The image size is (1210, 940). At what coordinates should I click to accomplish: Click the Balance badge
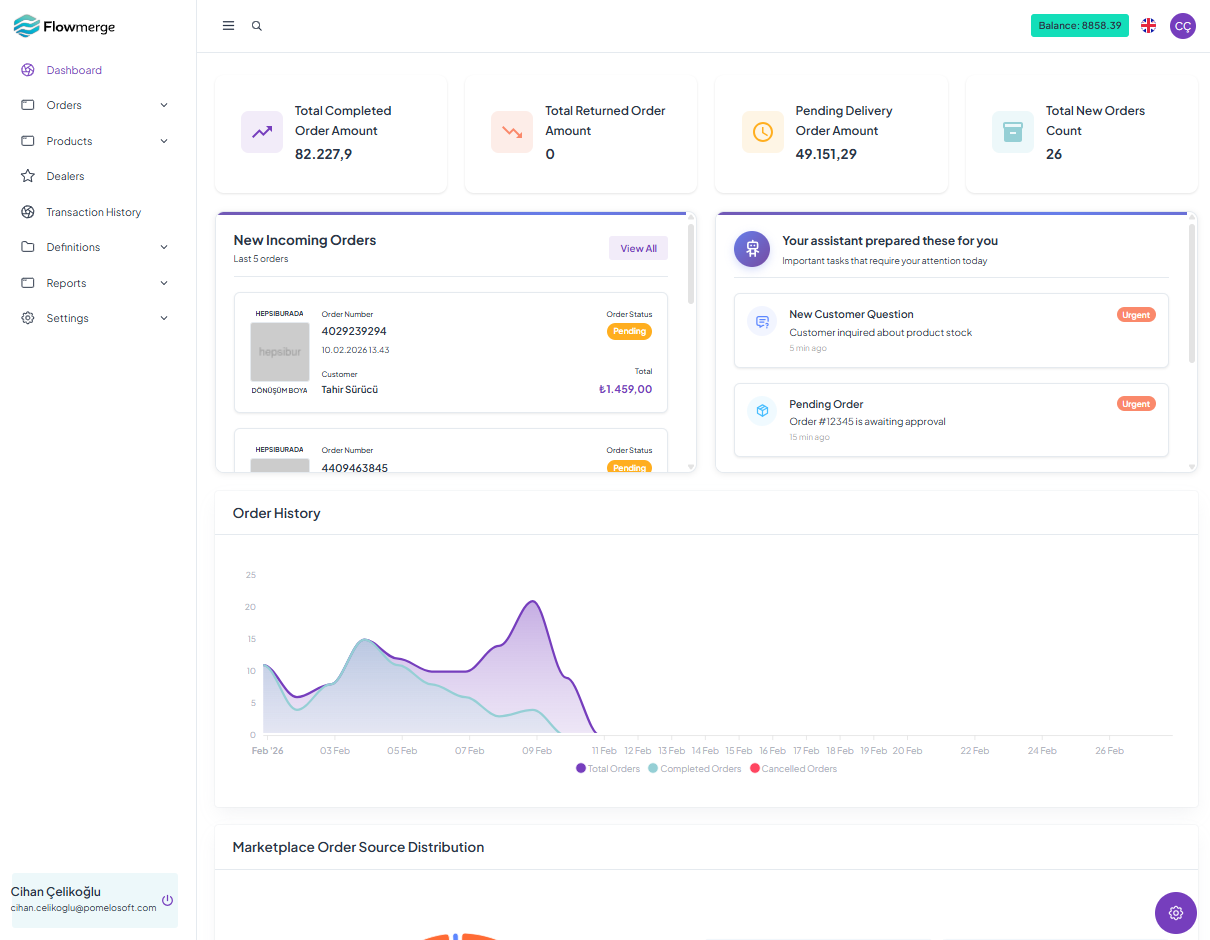(x=1079, y=26)
